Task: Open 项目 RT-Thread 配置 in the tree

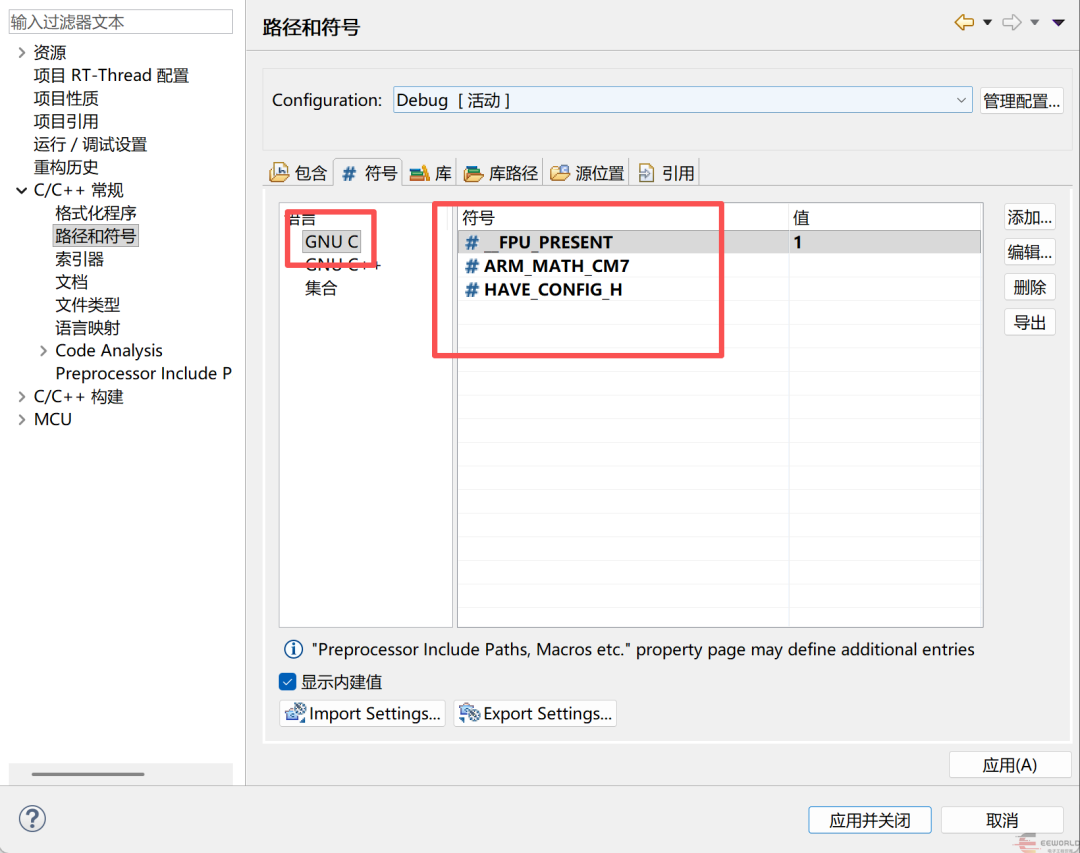Action: [111, 75]
